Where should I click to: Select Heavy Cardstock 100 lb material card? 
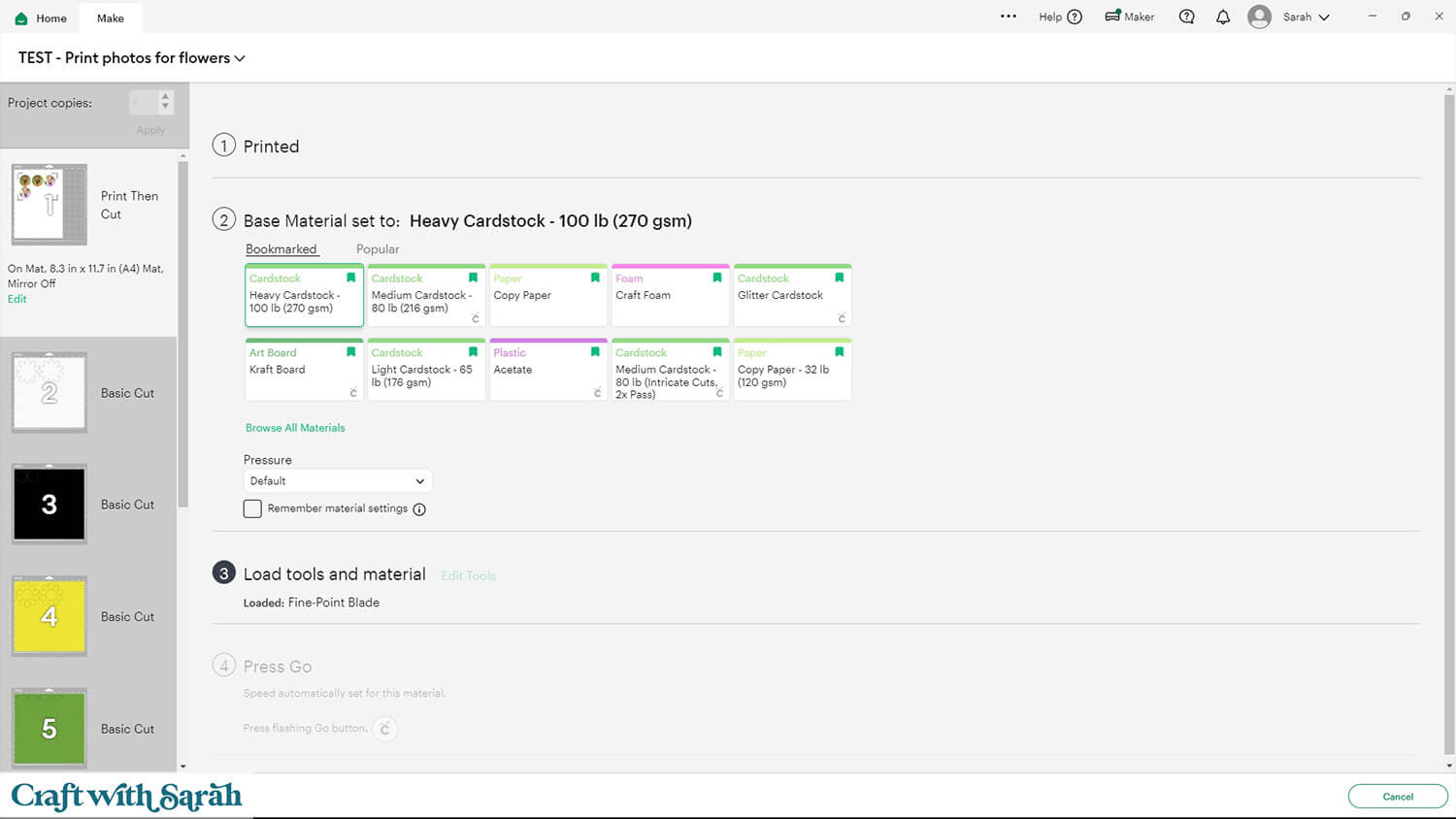pyautogui.click(x=305, y=295)
